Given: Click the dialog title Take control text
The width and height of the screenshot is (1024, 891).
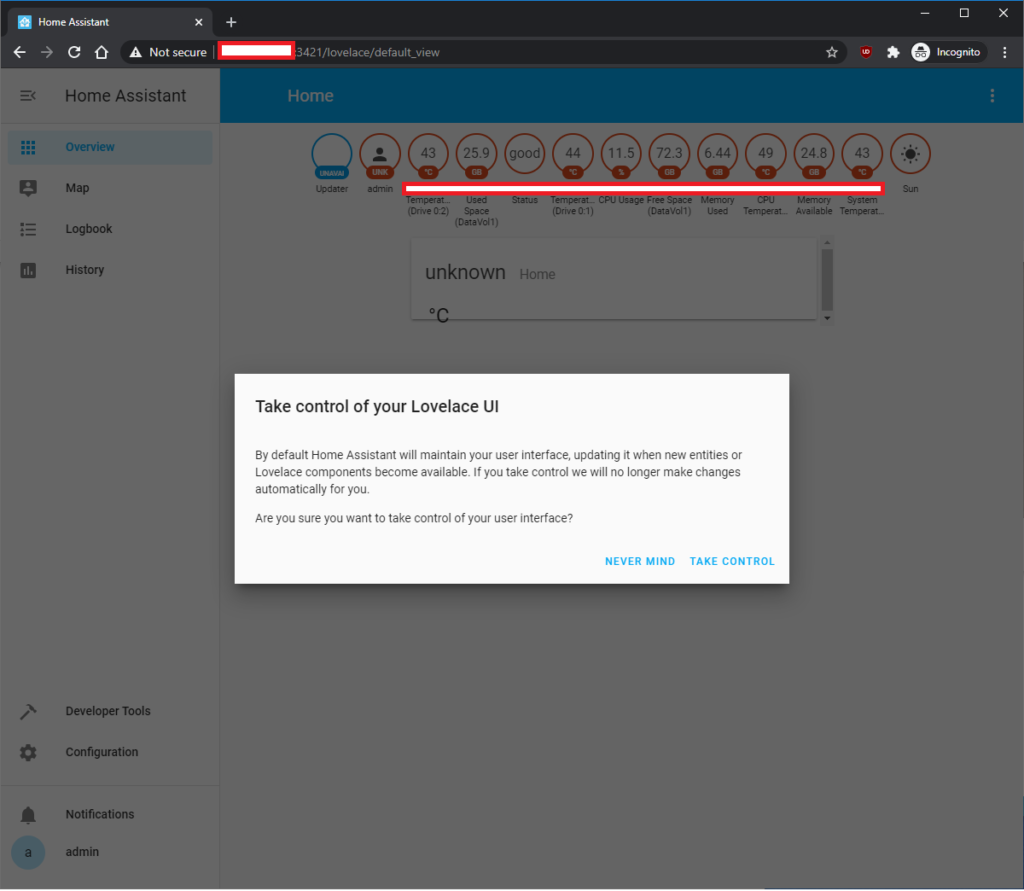Looking at the screenshot, I should coord(377,407).
